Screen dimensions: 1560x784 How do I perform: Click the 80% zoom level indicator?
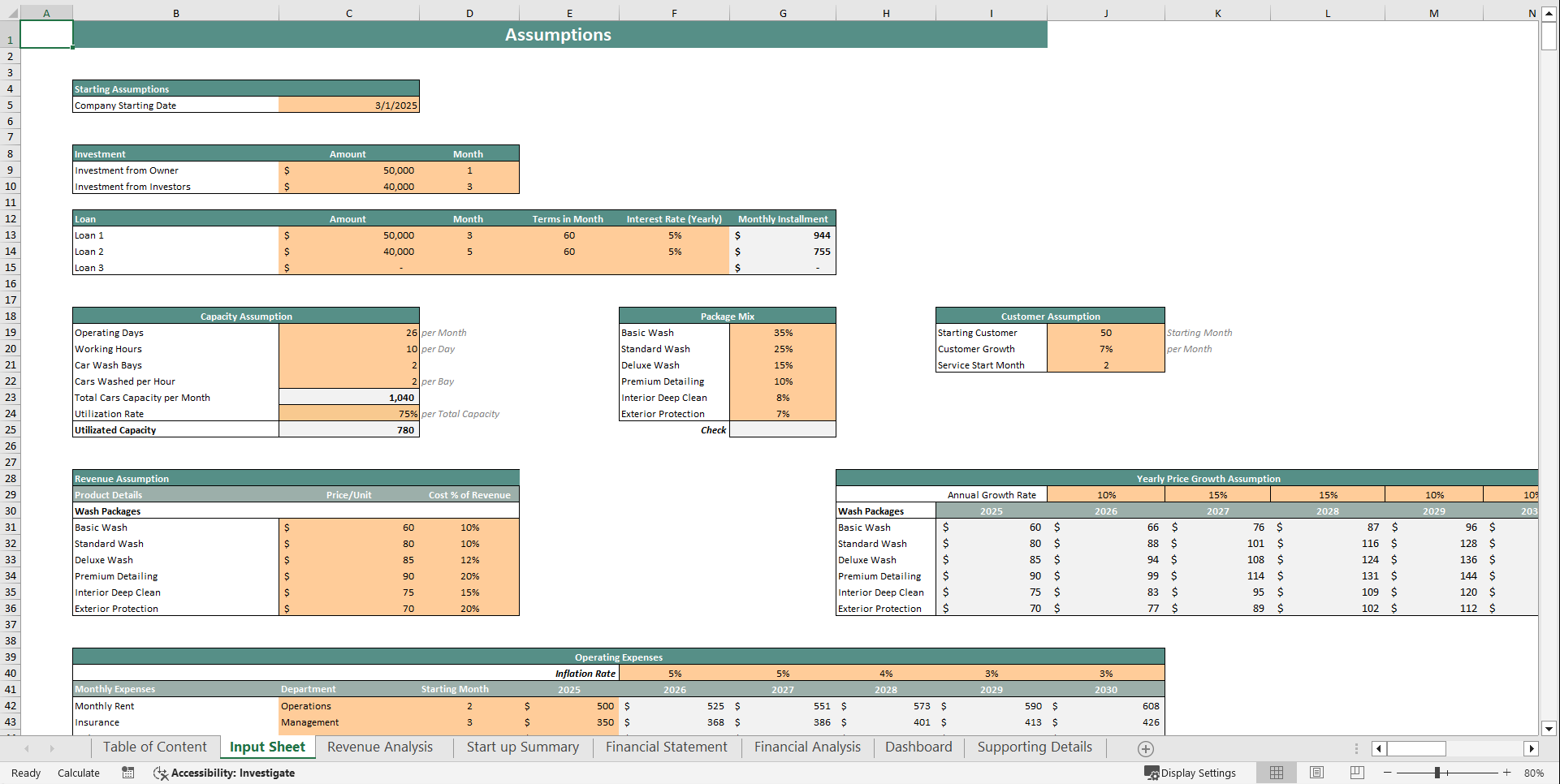[1533, 773]
